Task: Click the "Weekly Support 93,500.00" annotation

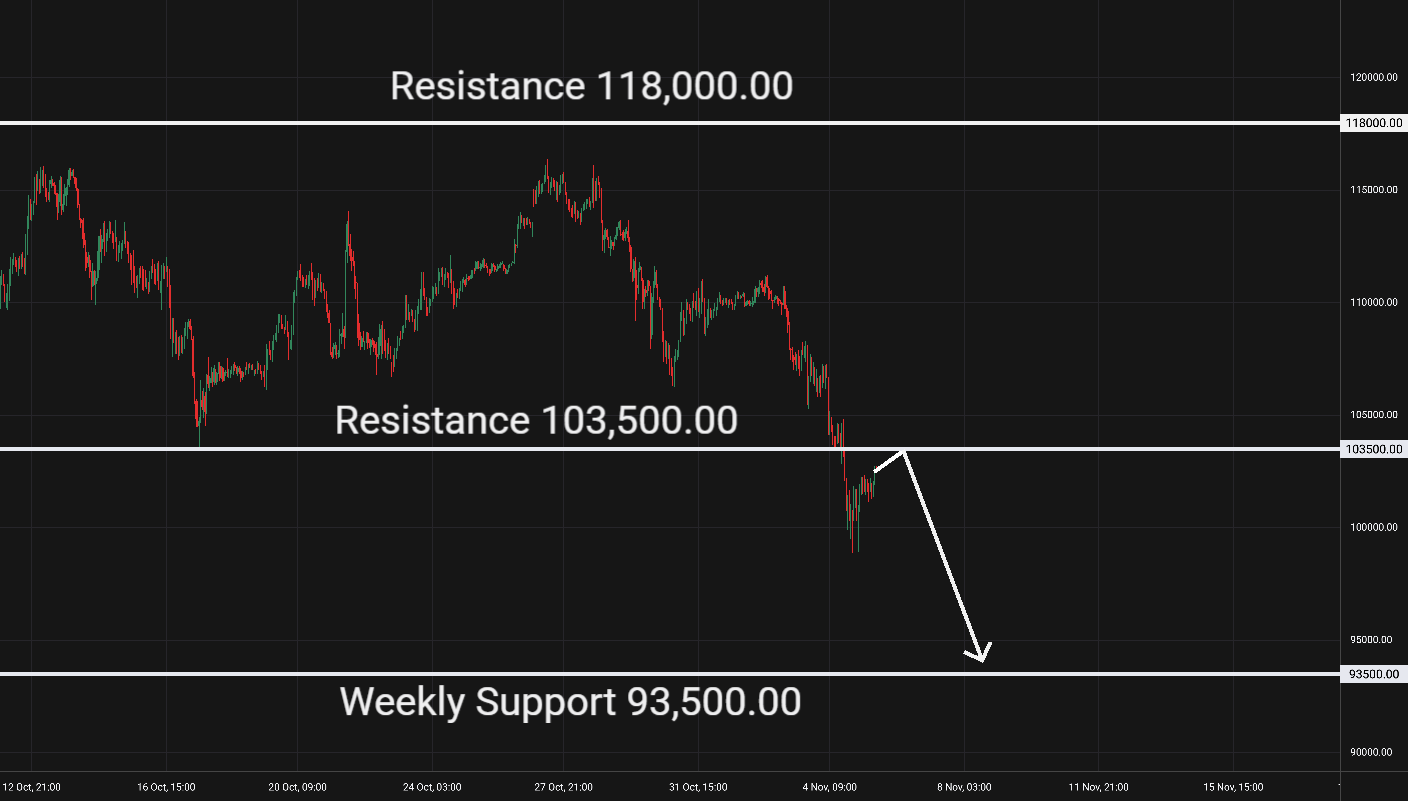Action: [570, 702]
